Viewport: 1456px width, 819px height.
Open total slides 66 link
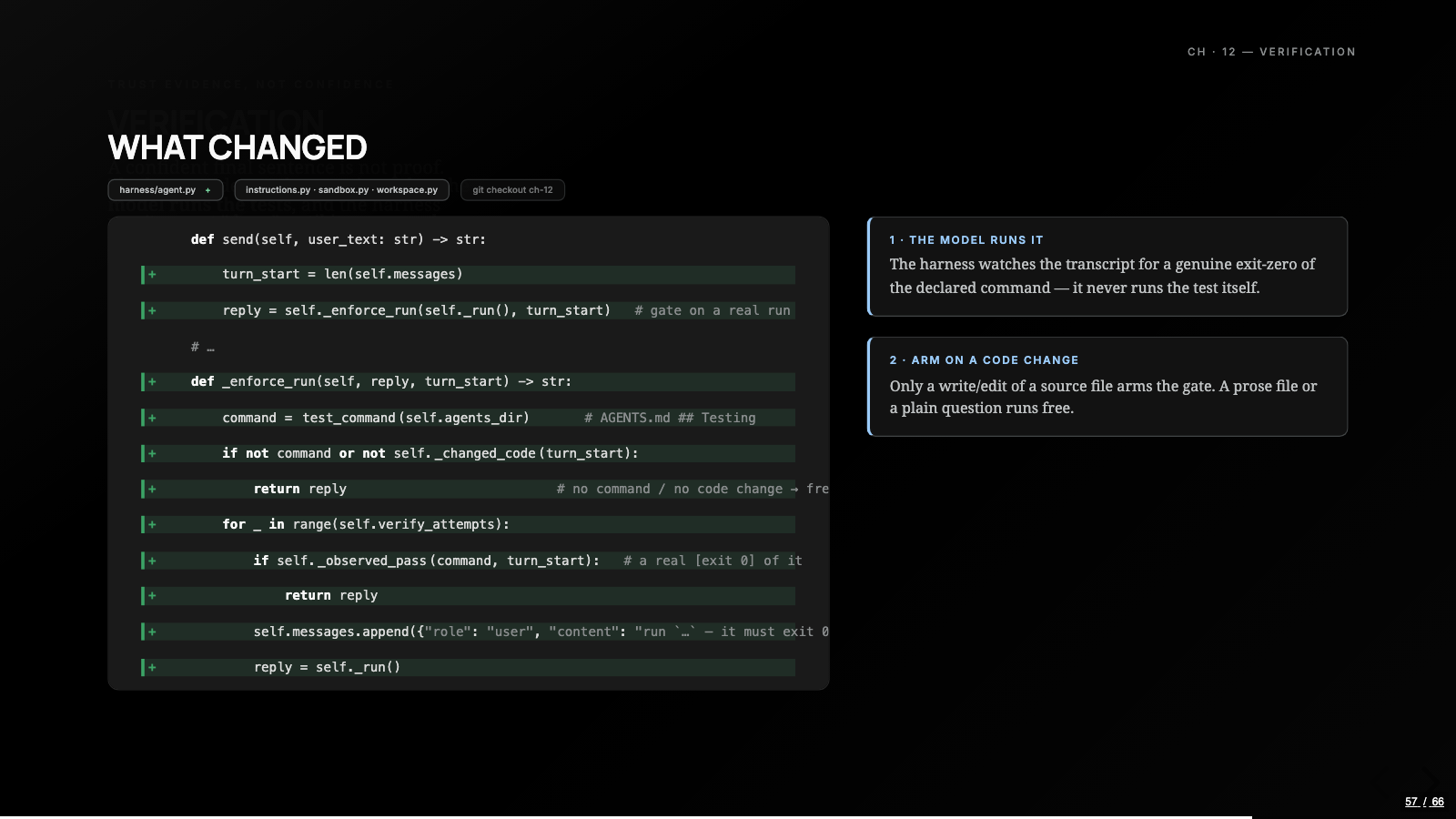click(x=1438, y=802)
